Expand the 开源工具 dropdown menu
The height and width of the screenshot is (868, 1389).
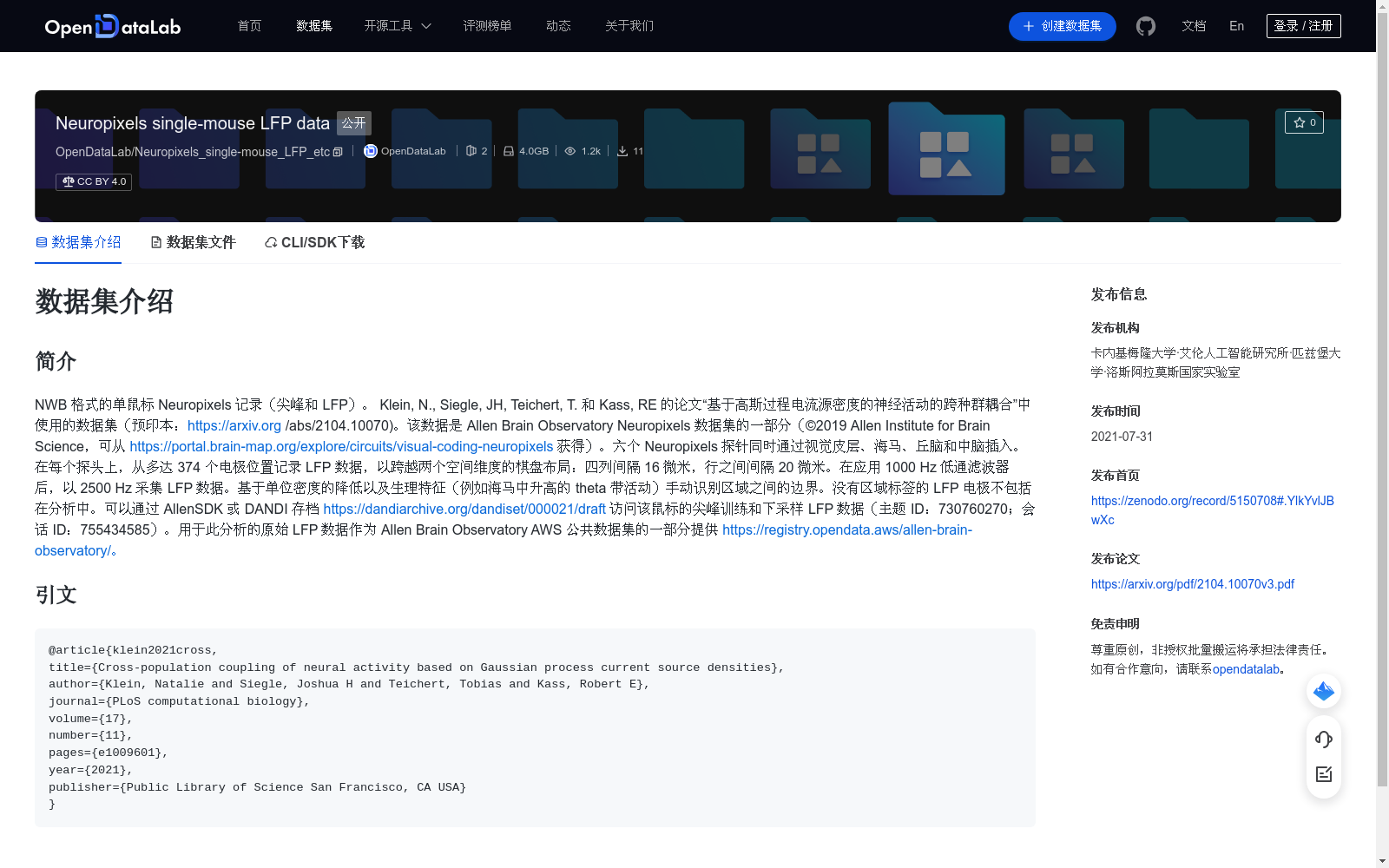click(398, 26)
